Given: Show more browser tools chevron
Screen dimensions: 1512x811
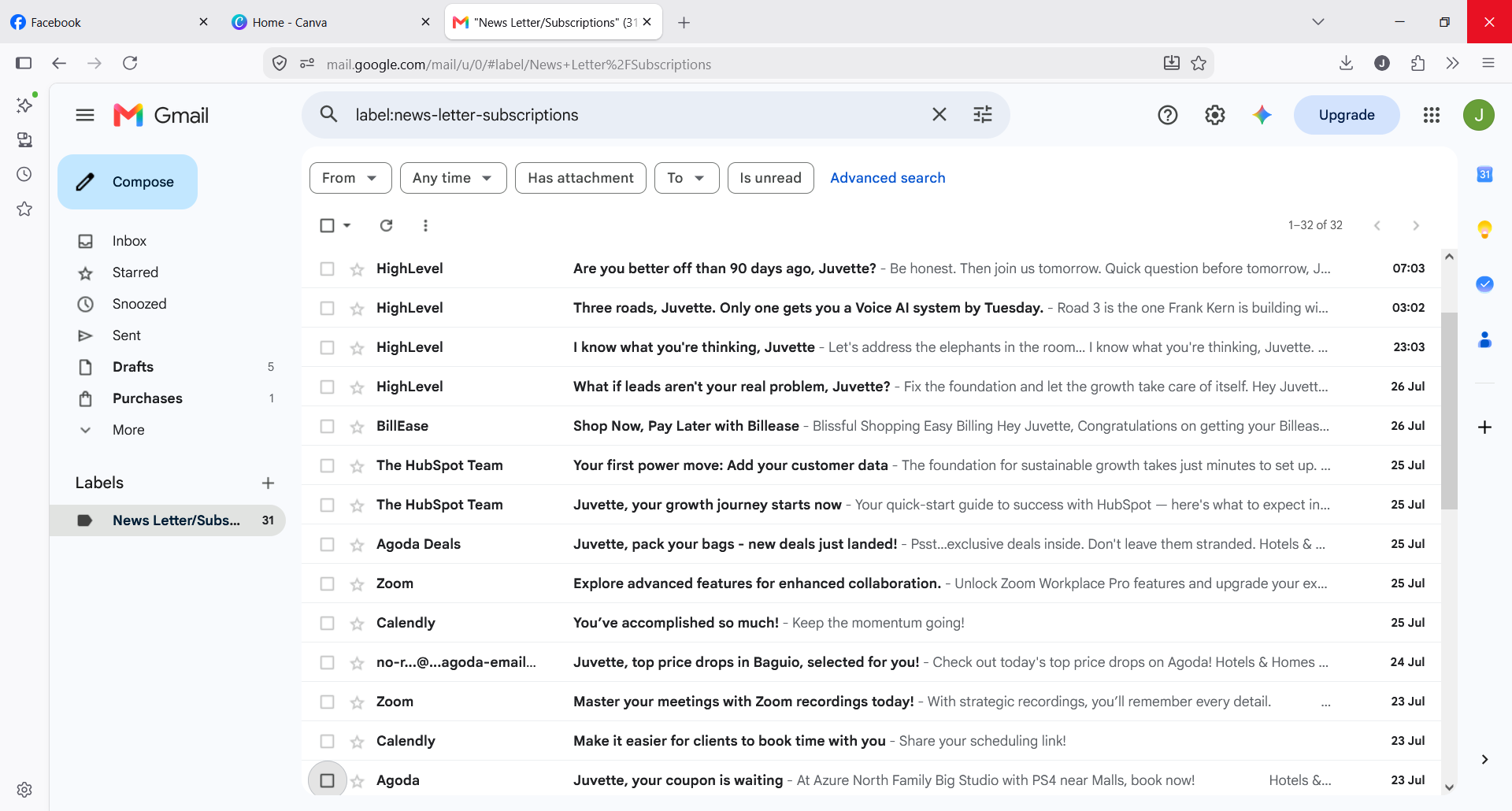Looking at the screenshot, I should coord(1453,63).
